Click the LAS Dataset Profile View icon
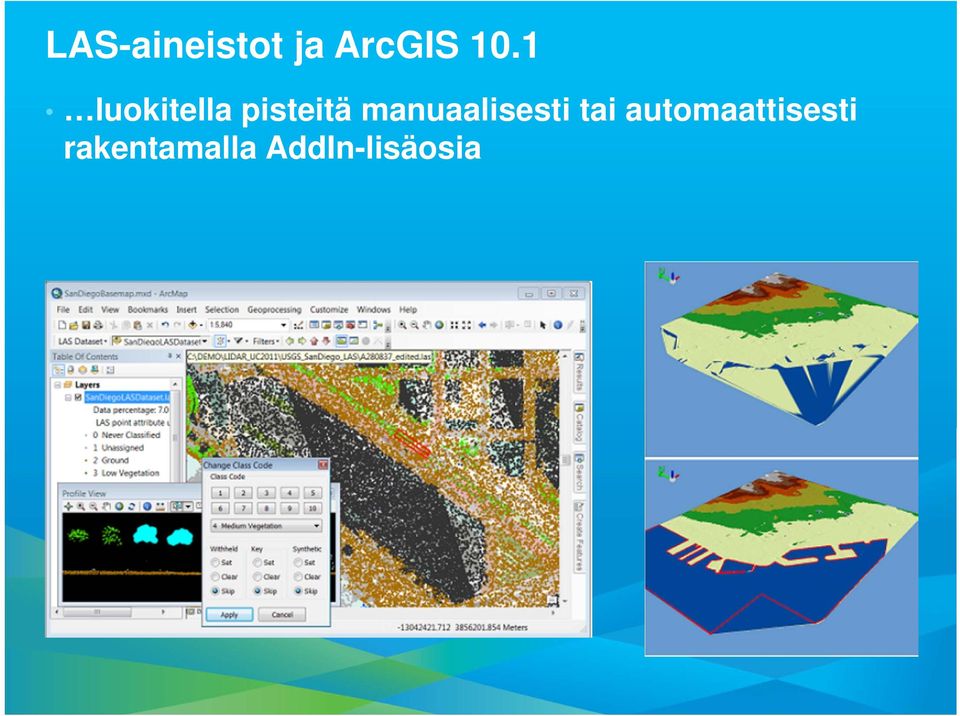960x716 pixels. pos(342,341)
